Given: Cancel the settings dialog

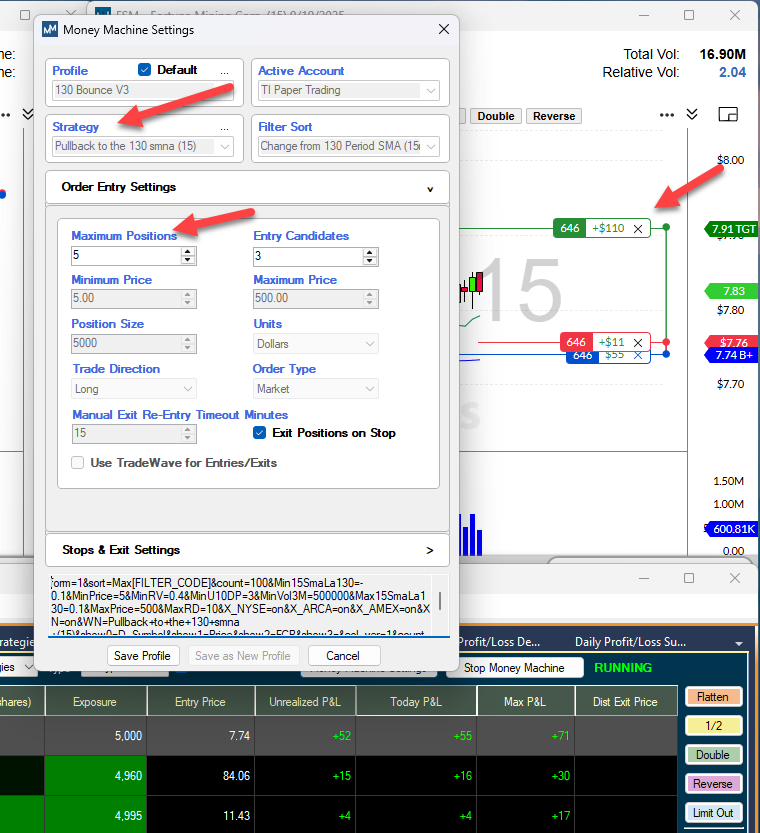Looking at the screenshot, I should coord(343,656).
